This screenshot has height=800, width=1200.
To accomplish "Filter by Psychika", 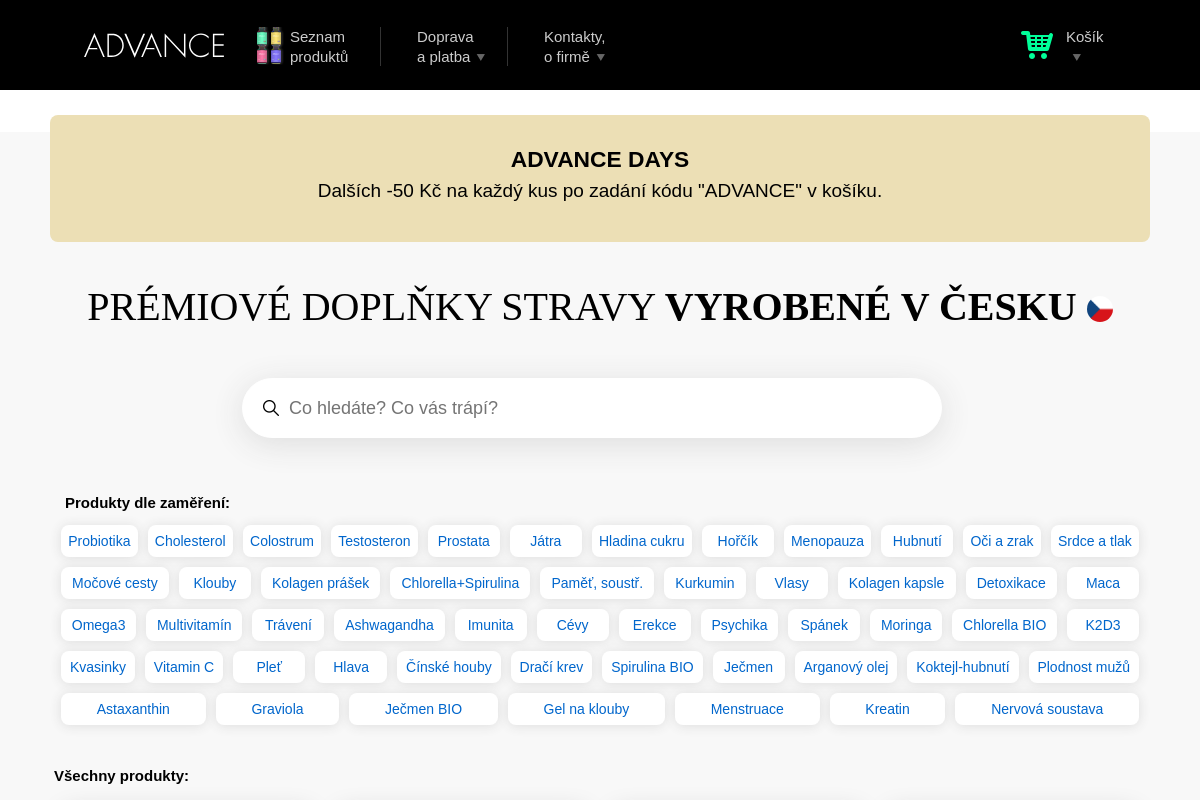I will tap(740, 625).
